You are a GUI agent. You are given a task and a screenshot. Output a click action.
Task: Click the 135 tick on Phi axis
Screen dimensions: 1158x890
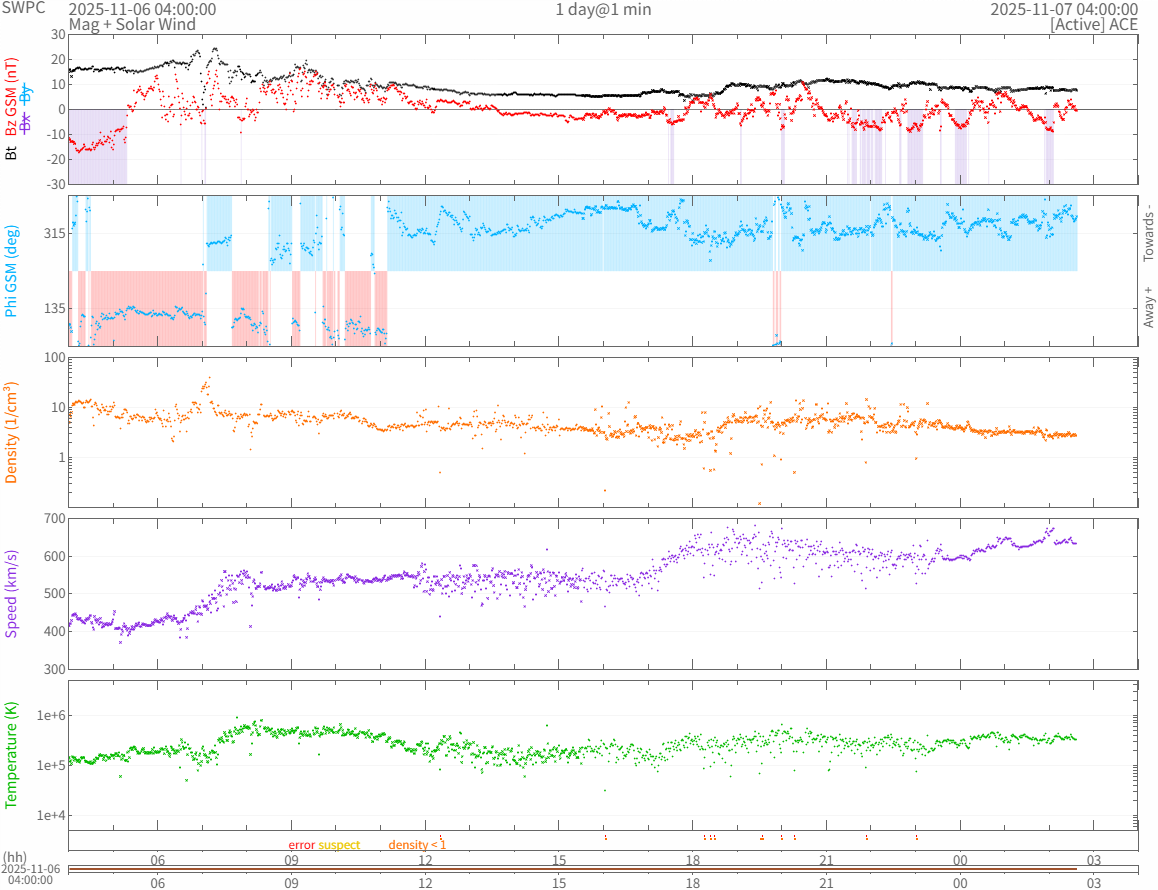(x=54, y=309)
